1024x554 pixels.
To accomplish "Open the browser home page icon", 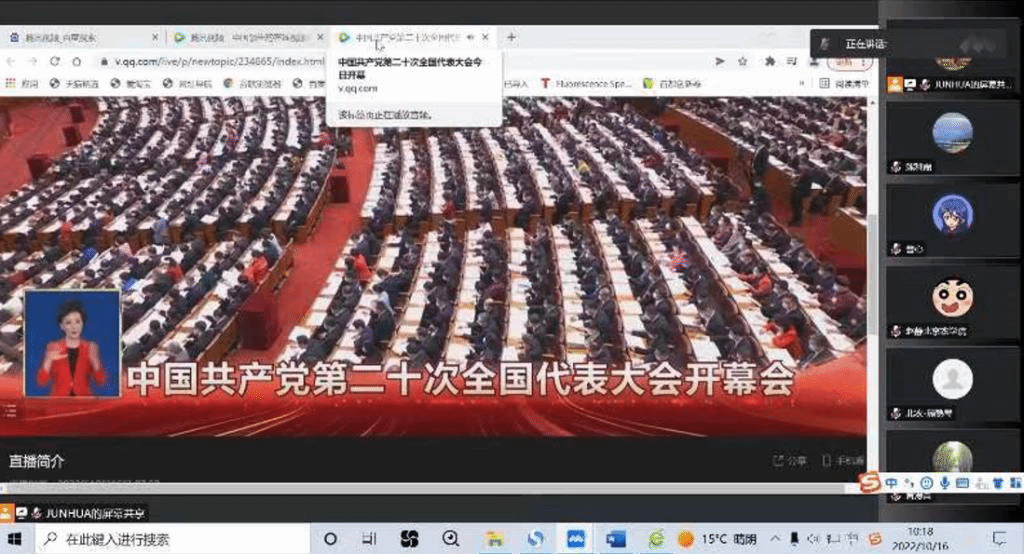I will tap(76, 61).
